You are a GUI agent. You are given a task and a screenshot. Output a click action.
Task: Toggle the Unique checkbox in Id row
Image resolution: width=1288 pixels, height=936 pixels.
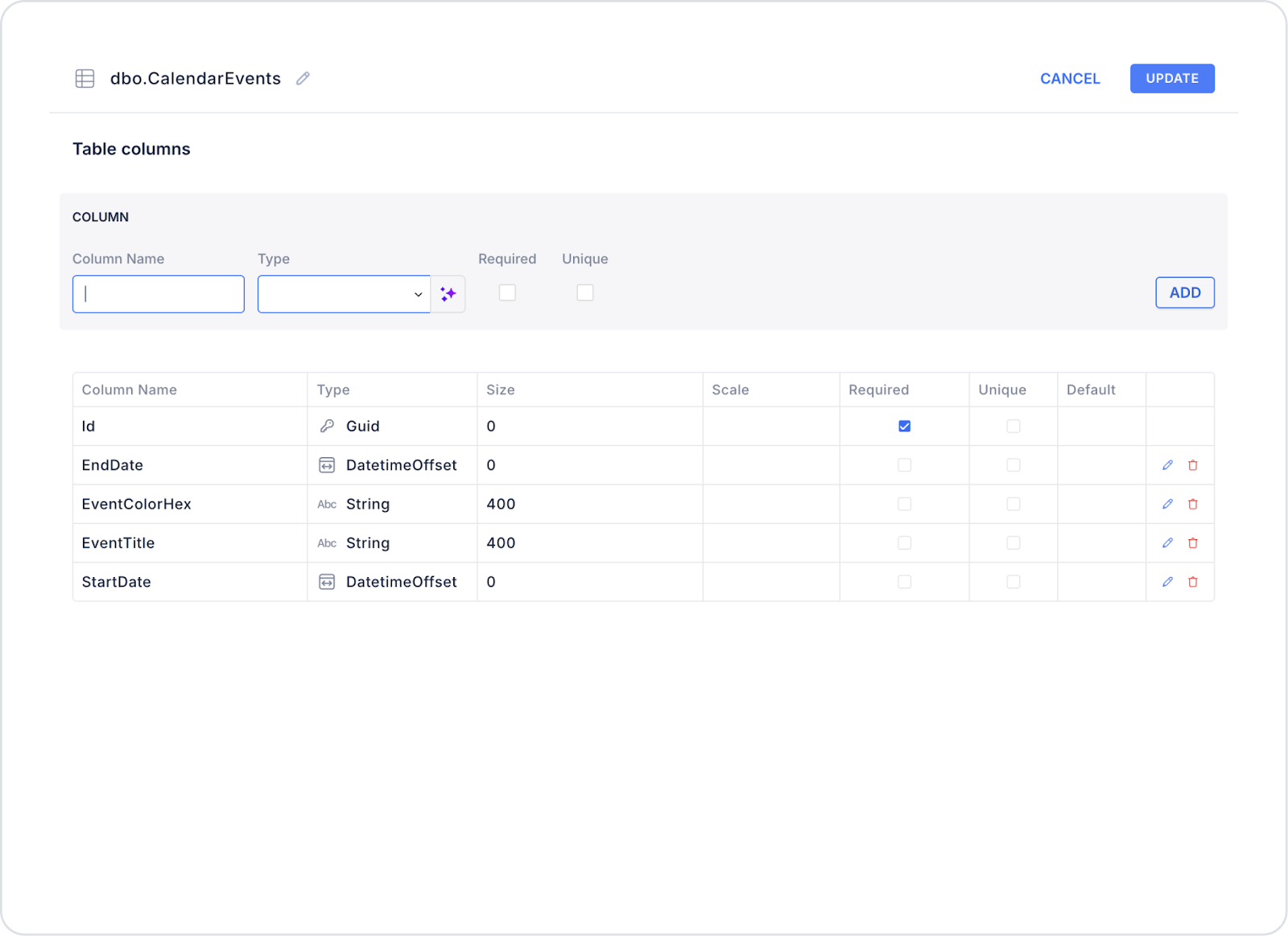1013,426
